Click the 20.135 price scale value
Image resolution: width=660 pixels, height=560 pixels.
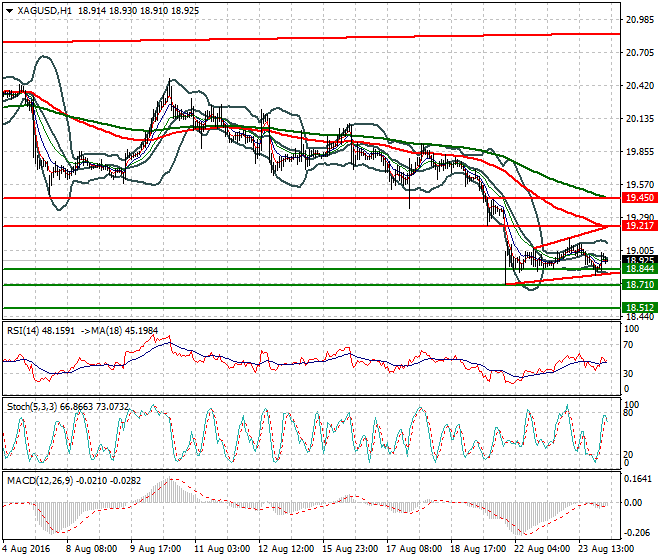click(x=640, y=119)
